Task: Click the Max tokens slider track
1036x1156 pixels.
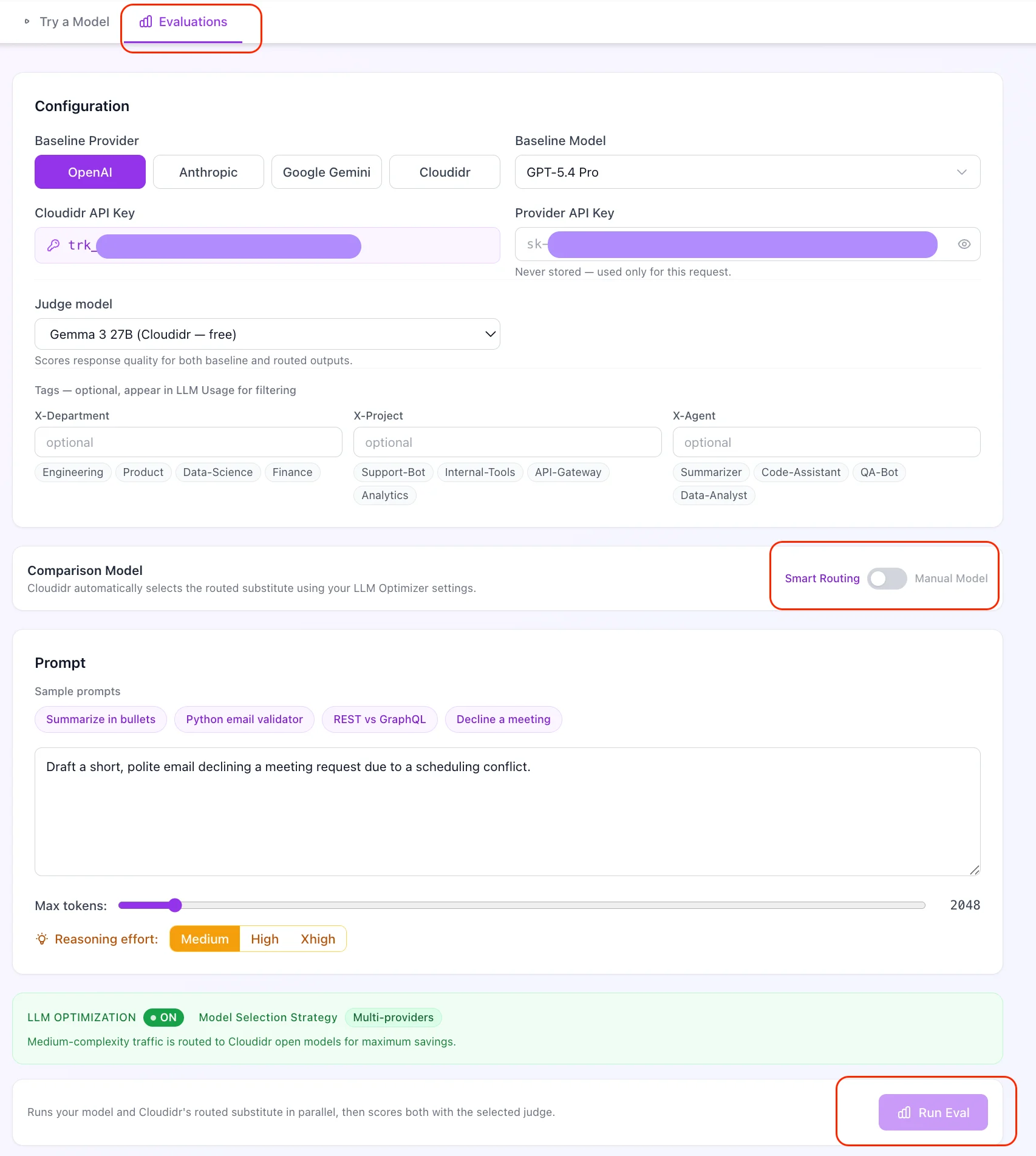Action: click(522, 905)
